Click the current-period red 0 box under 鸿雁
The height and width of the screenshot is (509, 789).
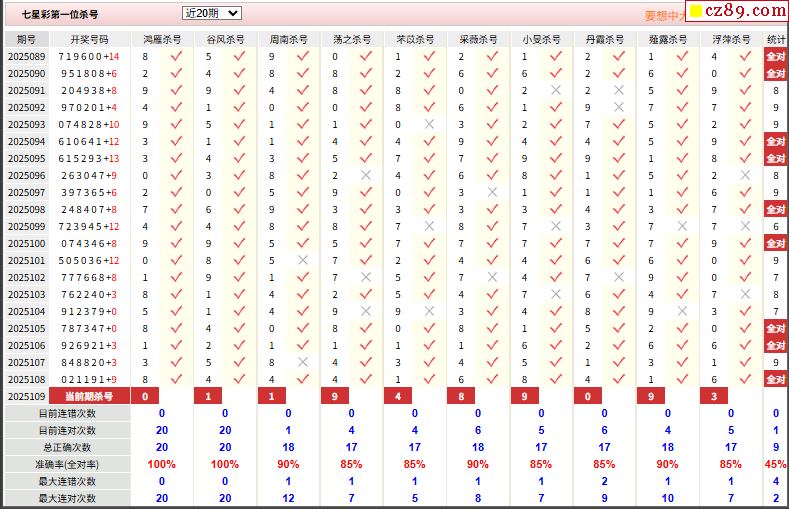click(x=145, y=396)
